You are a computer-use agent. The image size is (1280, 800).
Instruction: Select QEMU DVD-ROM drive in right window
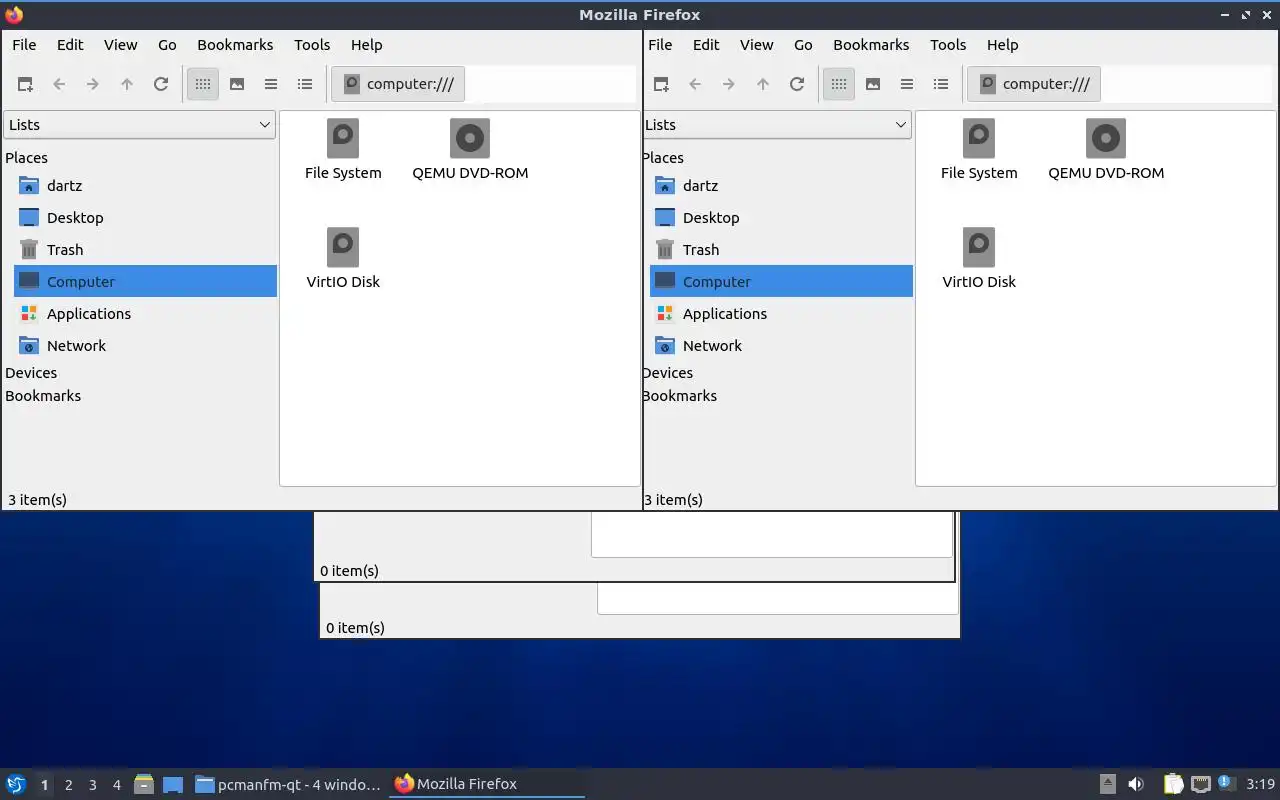click(1106, 149)
